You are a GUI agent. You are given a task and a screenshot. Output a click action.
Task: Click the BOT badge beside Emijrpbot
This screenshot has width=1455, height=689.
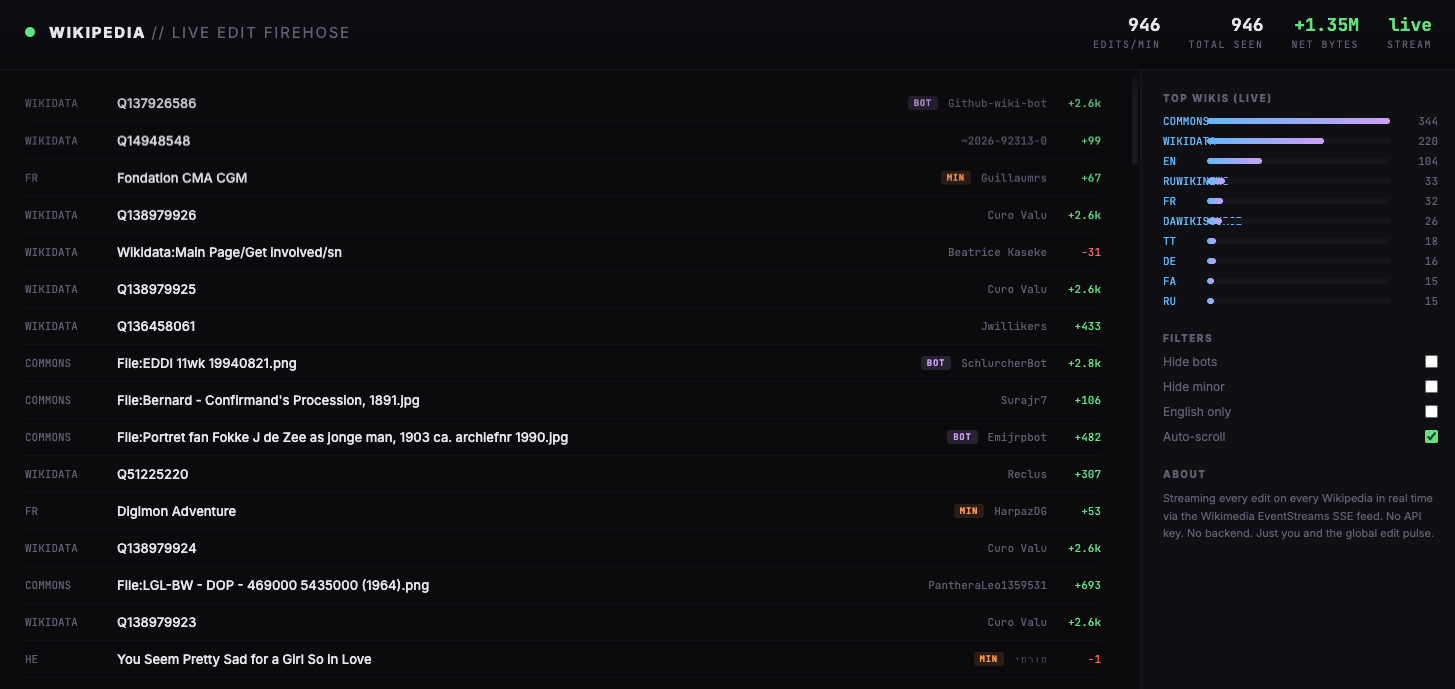coord(961,437)
